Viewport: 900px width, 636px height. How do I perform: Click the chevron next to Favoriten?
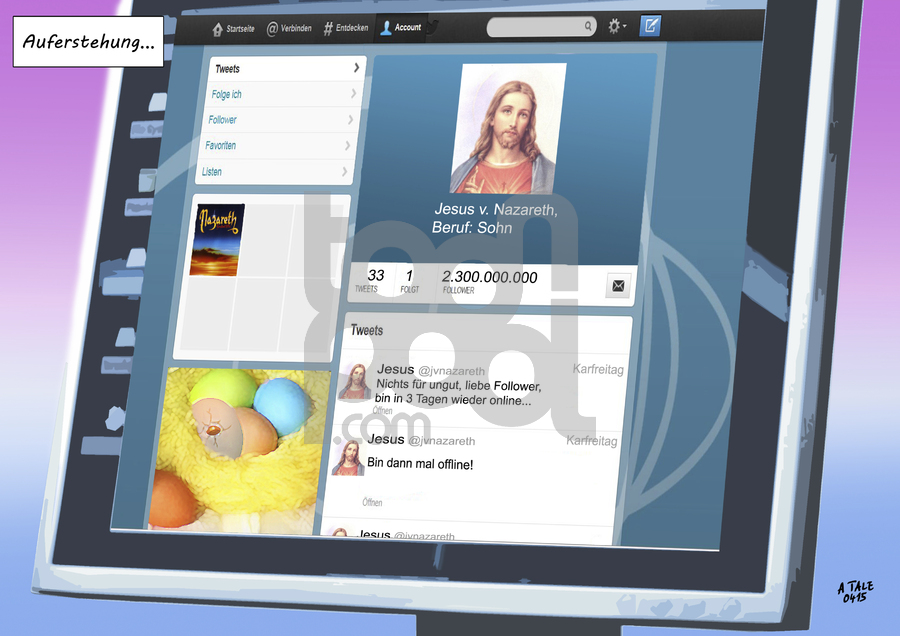coord(347,146)
